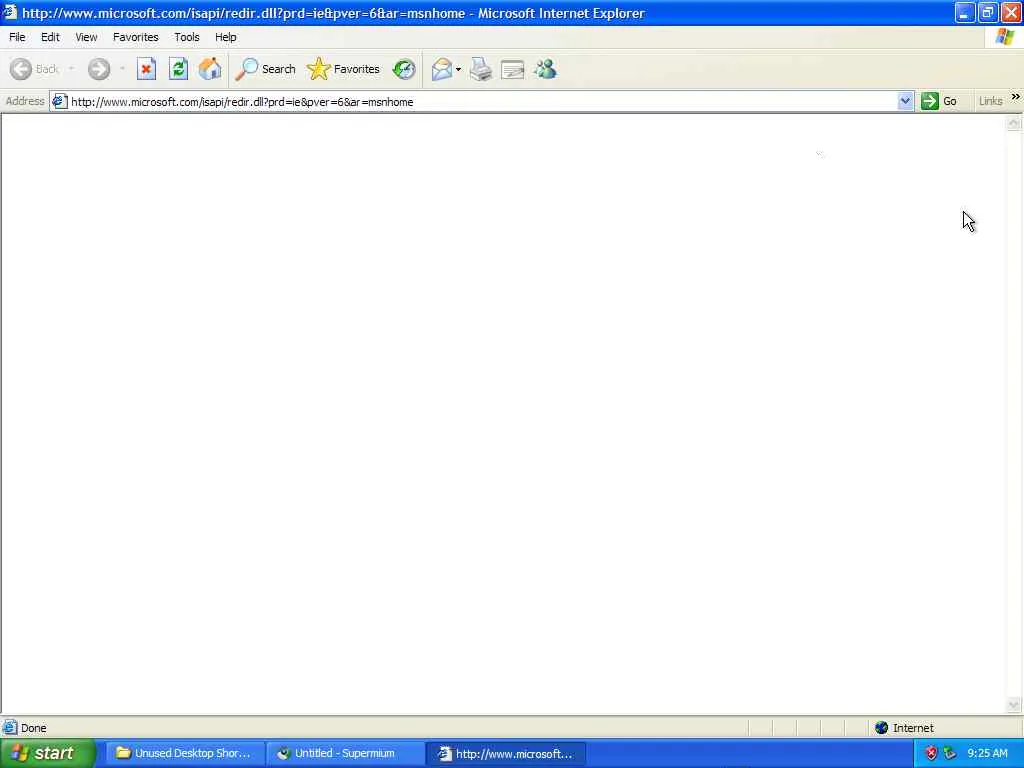Open the Windows Start menu

47,754
